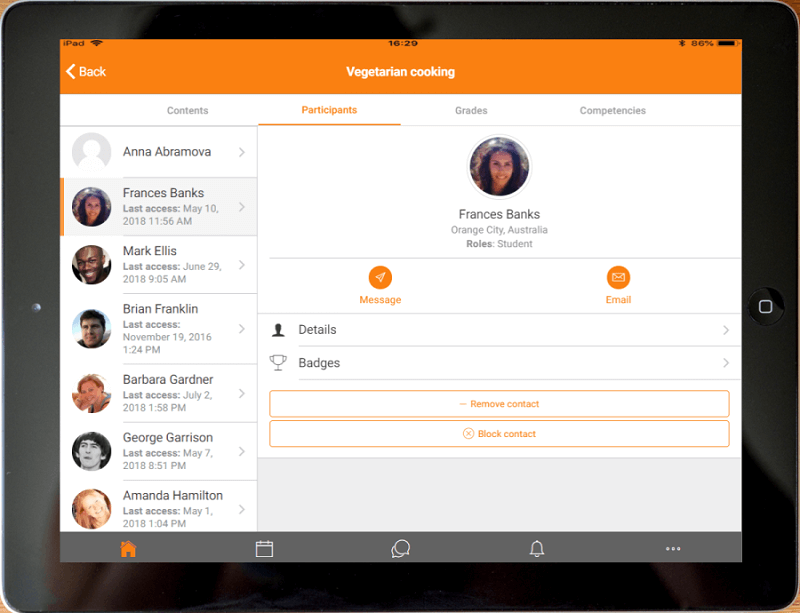Viewport: 800px width, 613px height.
Task: Open Badges using the trophy icon
Action: (x=278, y=362)
